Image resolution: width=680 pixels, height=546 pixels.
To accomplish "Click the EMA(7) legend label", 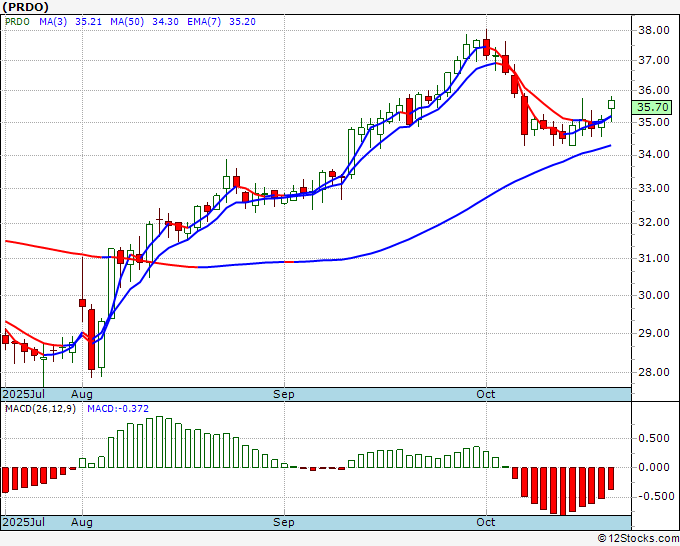I will (x=204, y=22).
